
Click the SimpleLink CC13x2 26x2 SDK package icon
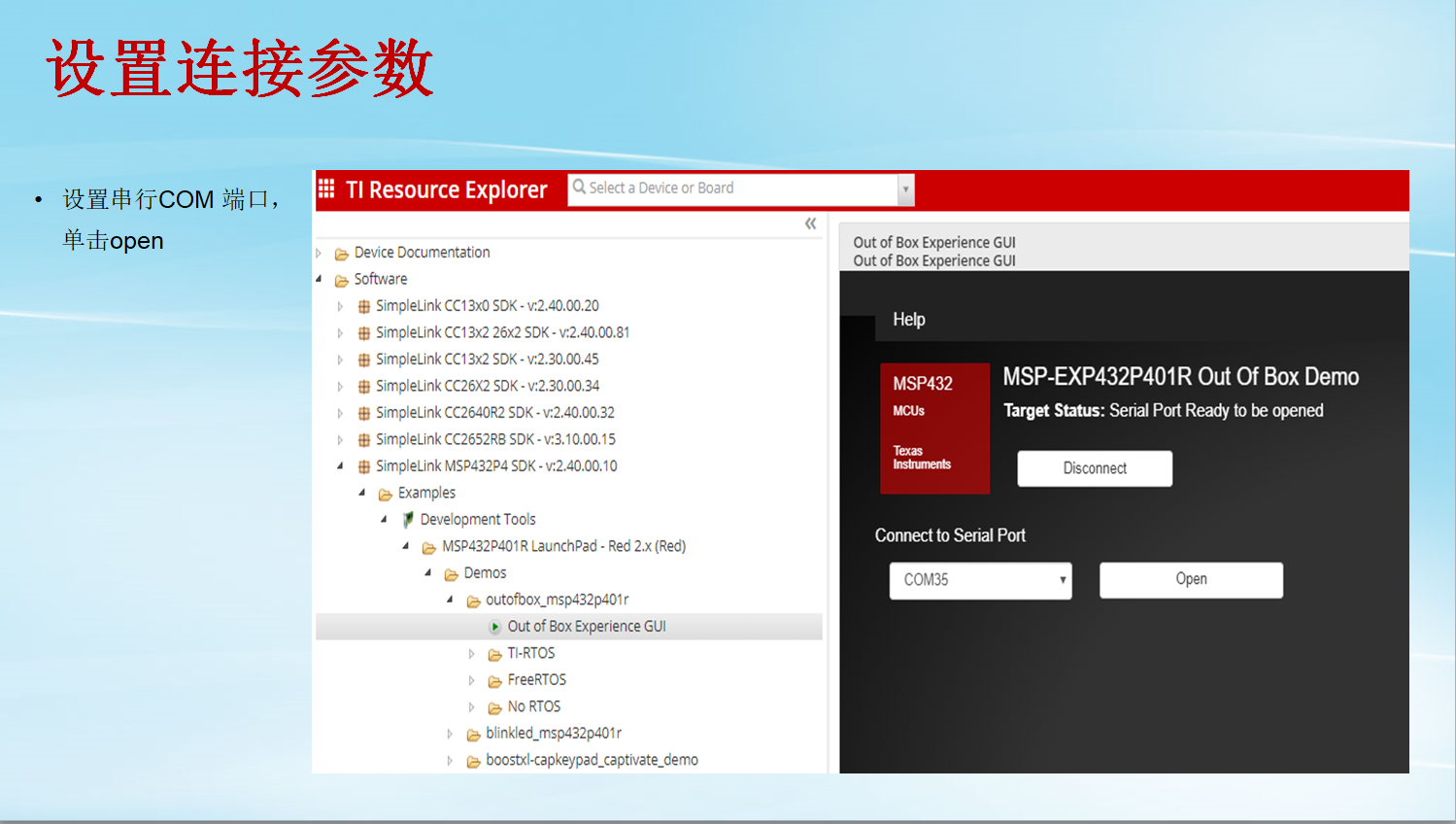point(364,333)
